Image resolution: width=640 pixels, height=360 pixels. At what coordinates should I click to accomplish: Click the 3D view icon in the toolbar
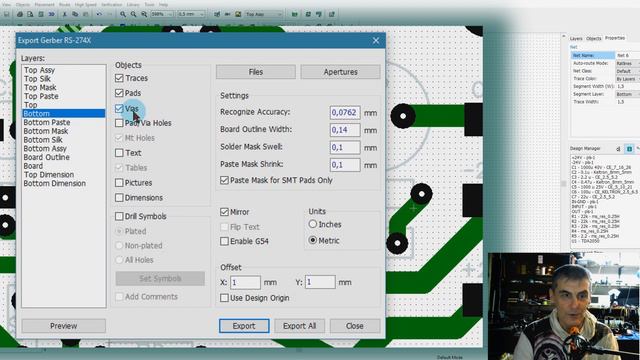[x=51, y=14]
